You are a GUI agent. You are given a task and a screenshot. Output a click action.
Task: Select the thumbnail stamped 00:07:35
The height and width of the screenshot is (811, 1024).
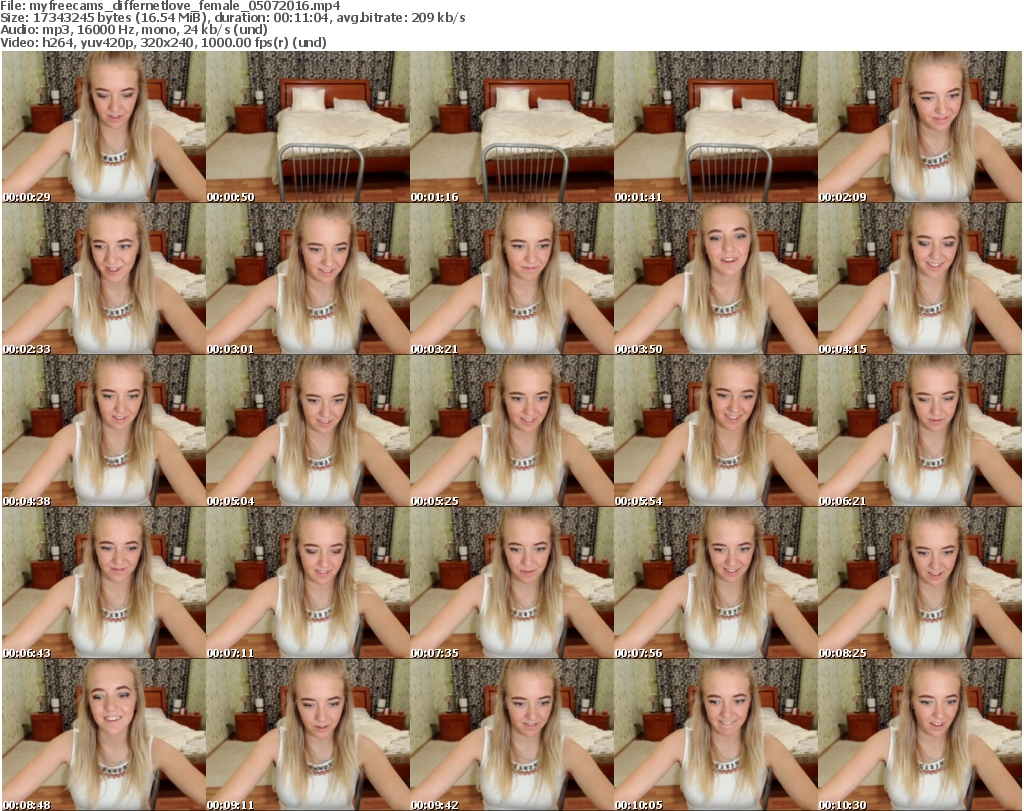(x=511, y=583)
